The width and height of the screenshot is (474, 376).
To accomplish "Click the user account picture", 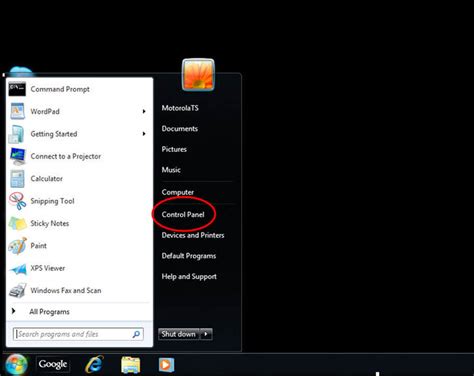I will (x=198, y=74).
